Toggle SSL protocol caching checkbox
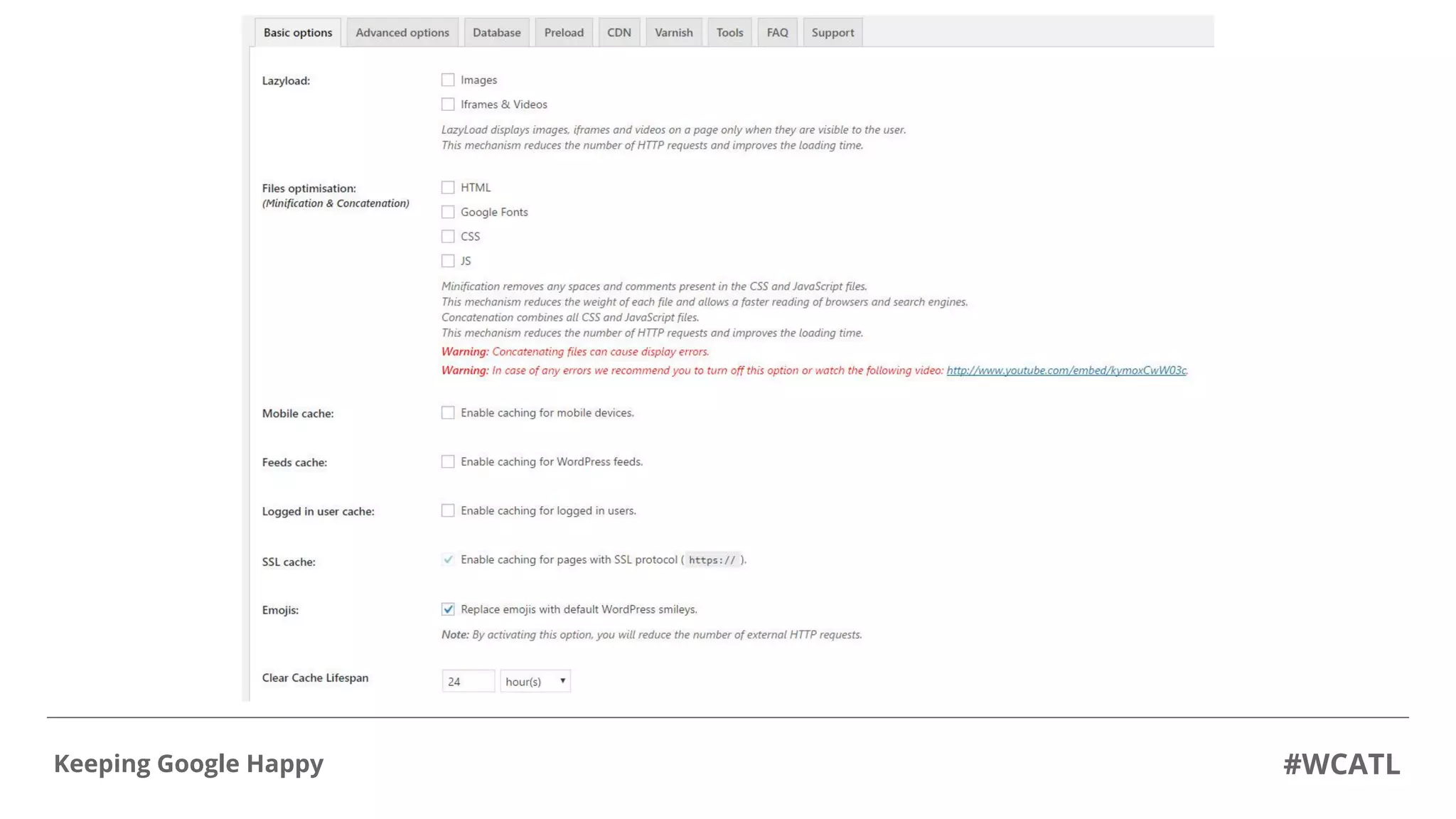 (448, 560)
